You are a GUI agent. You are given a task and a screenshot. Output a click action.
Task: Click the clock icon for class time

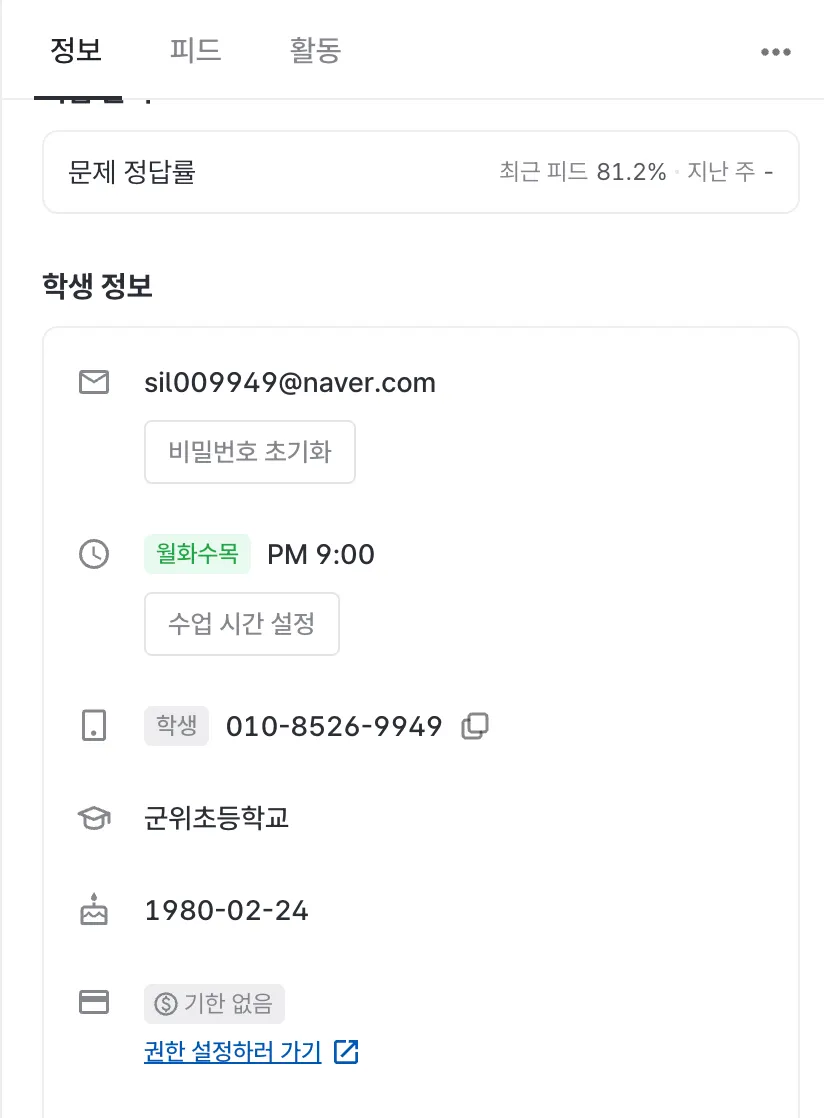click(x=94, y=554)
